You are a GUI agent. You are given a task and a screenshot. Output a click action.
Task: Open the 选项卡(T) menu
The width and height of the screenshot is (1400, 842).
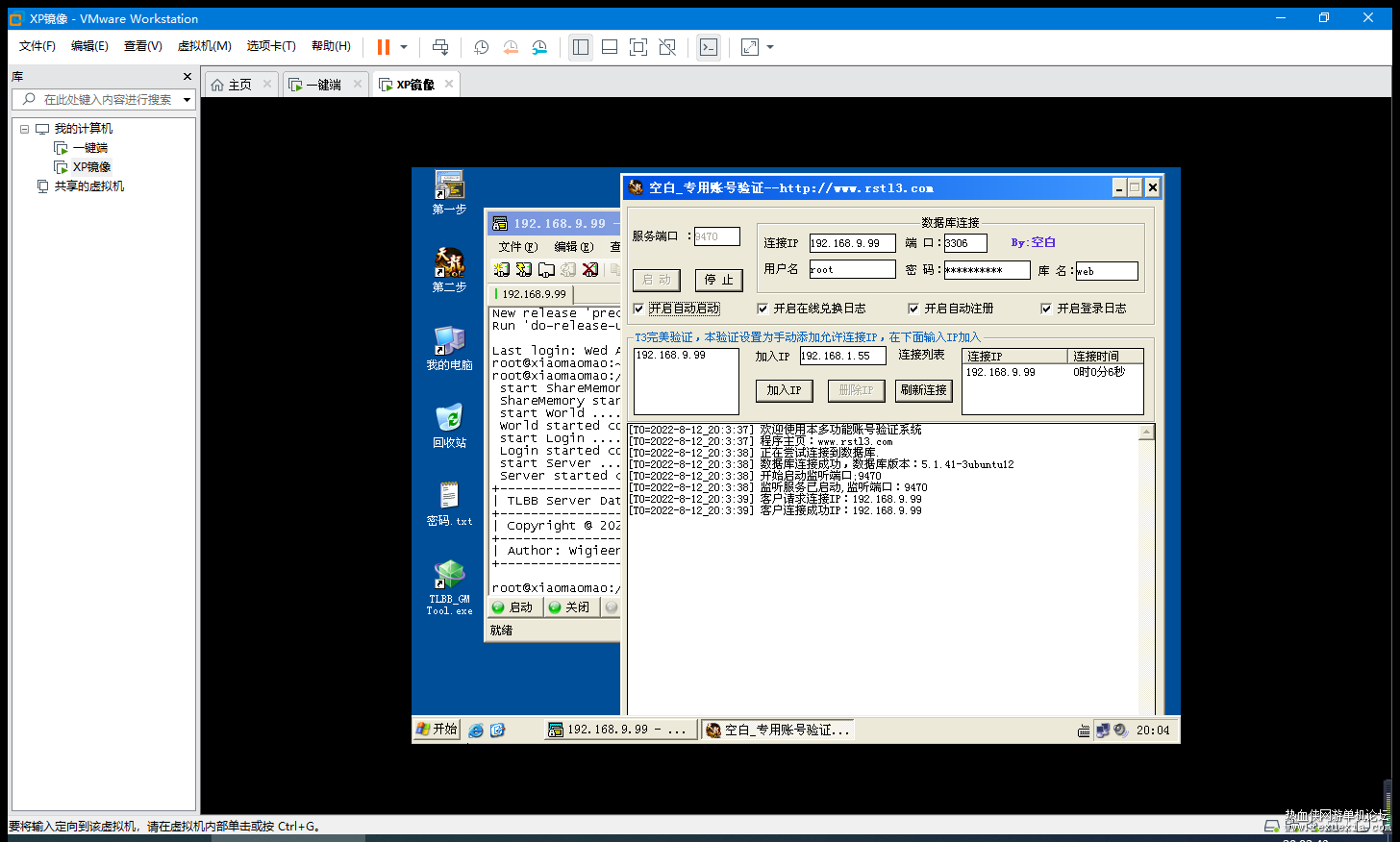tap(271, 46)
